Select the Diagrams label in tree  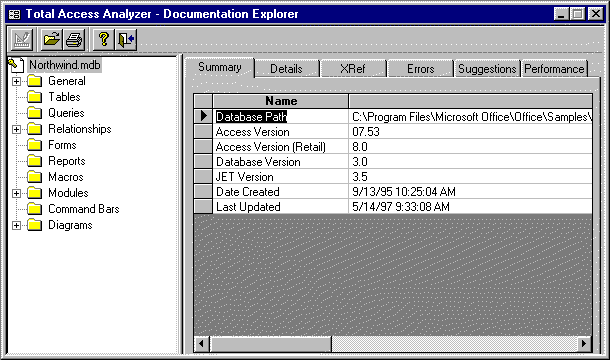tap(70, 225)
